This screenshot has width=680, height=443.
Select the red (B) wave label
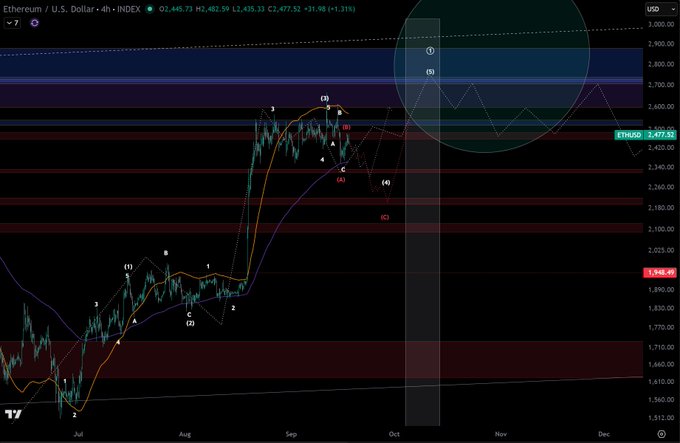click(347, 127)
